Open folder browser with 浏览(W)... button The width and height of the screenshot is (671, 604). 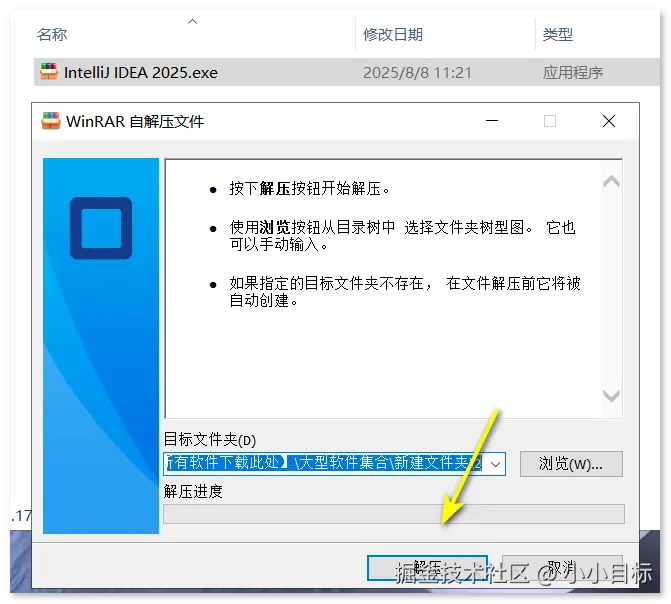571,464
